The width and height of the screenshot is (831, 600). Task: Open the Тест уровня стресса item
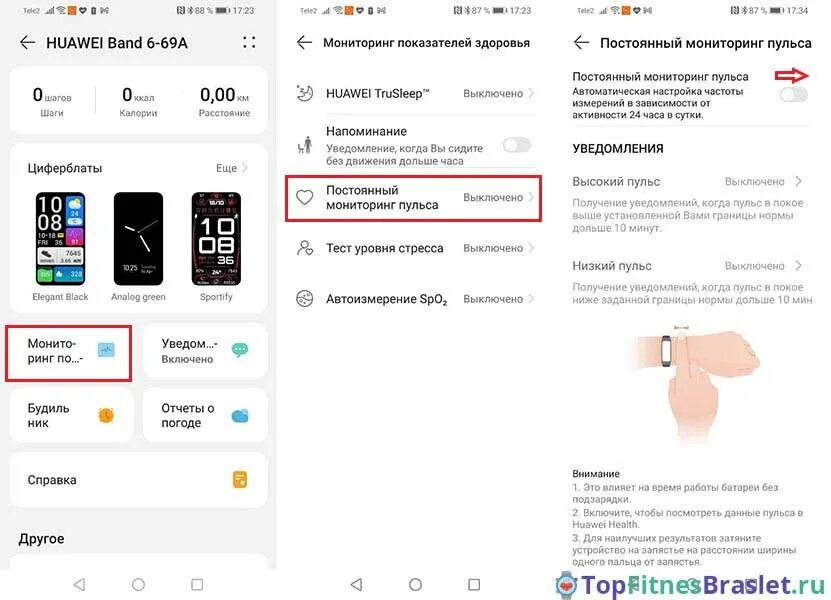[414, 248]
